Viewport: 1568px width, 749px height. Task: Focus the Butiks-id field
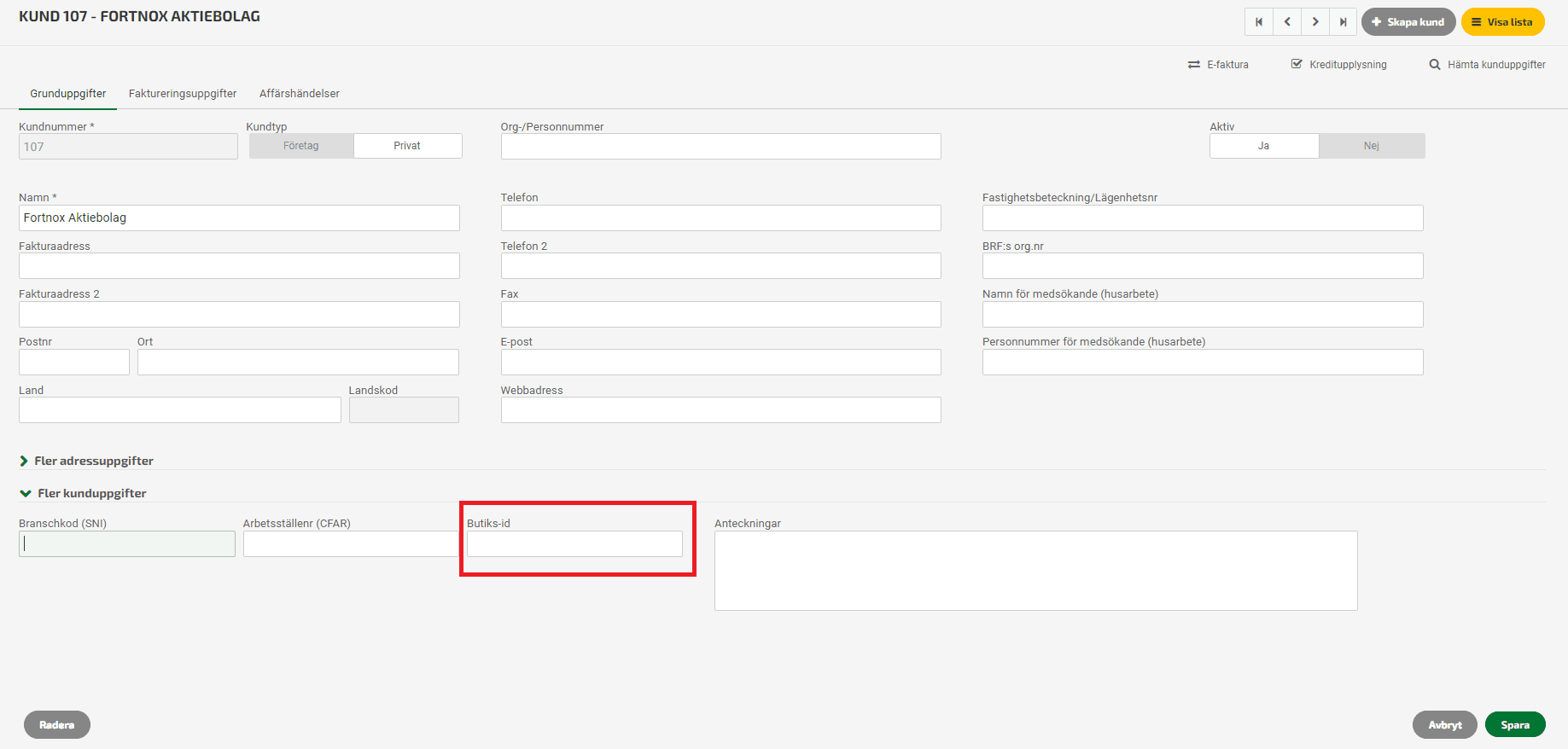point(574,544)
